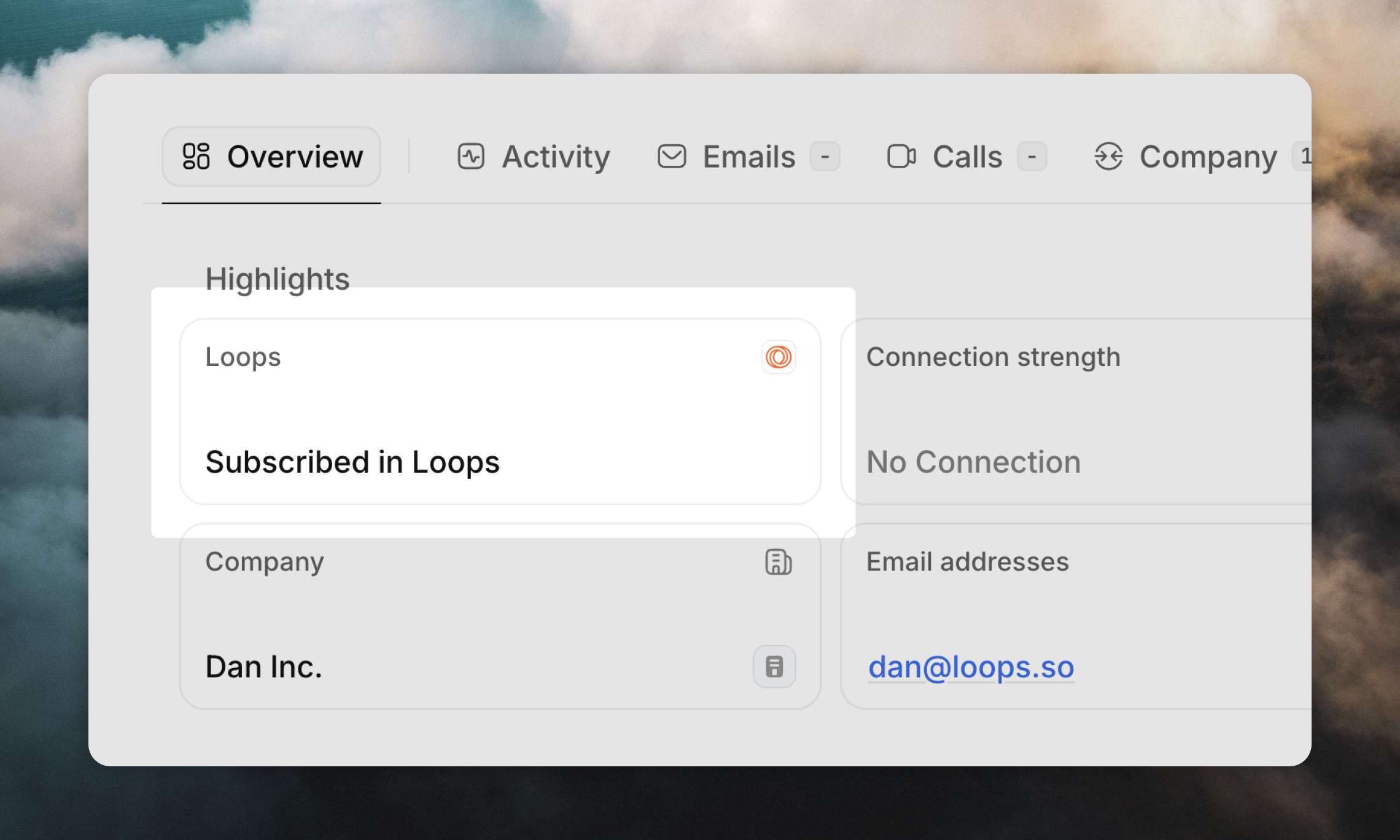Click the dan@loops.so email link
Viewport: 1400px width, 840px height.
(971, 667)
